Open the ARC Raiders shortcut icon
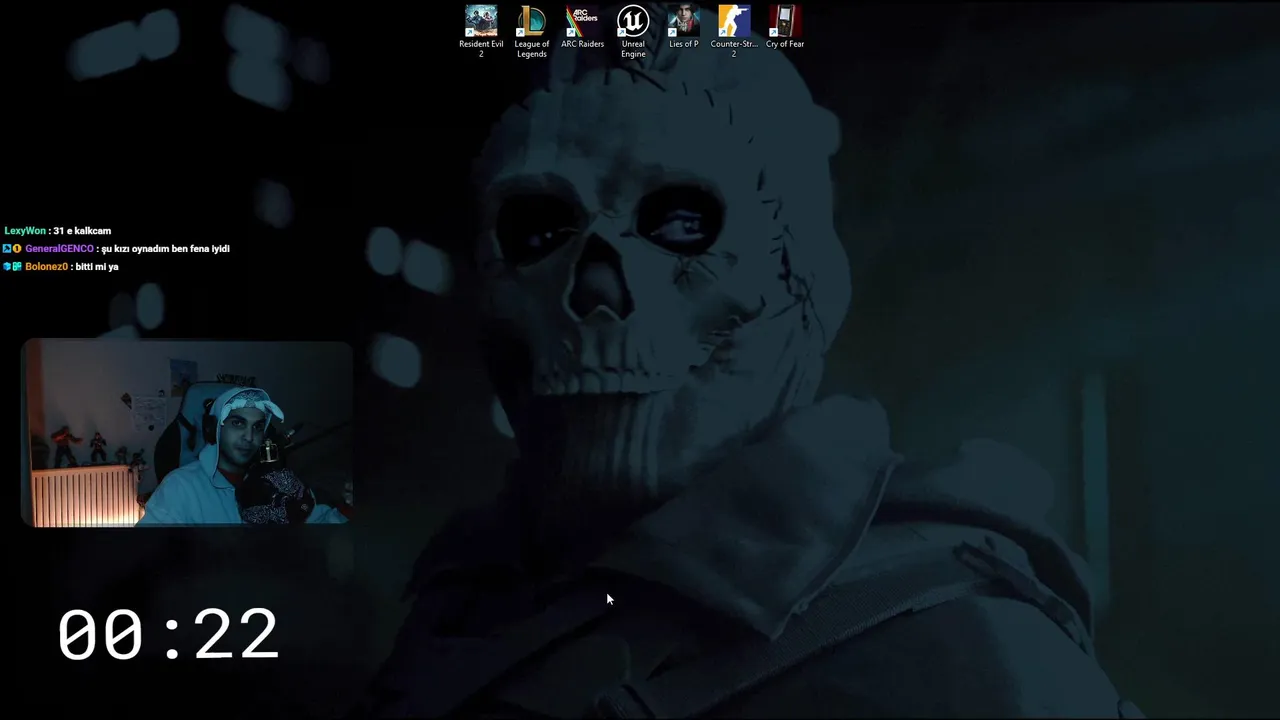1280x720 pixels. pos(582,27)
